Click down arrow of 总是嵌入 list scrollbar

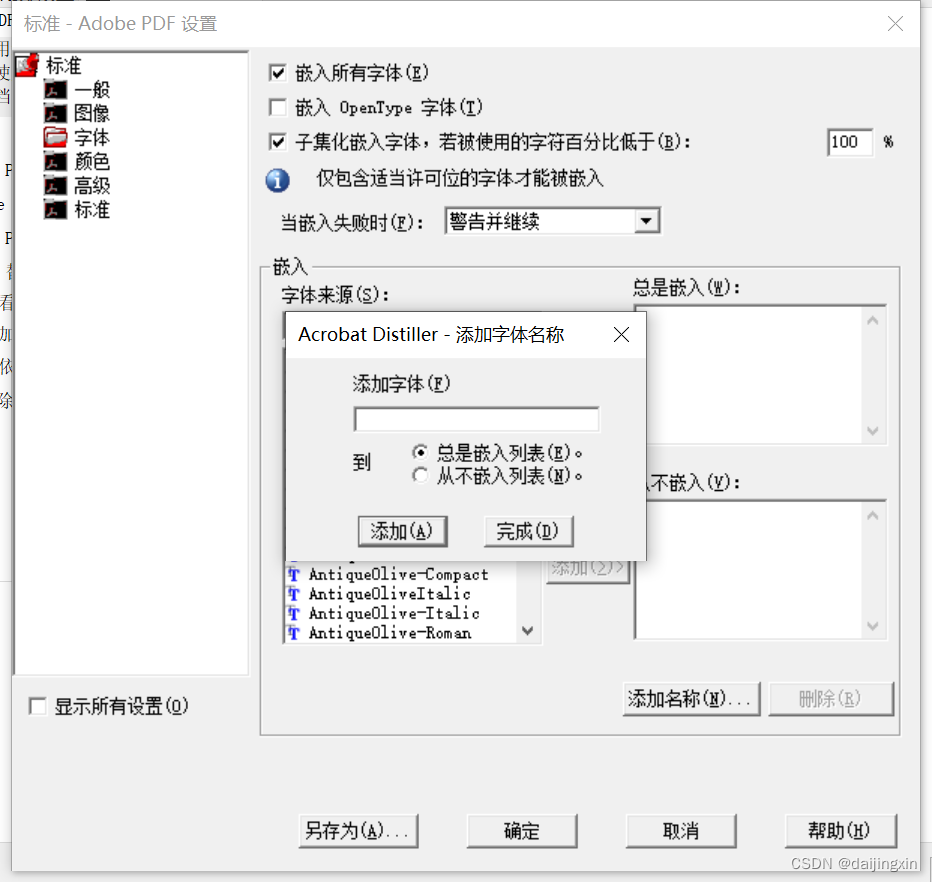point(873,430)
